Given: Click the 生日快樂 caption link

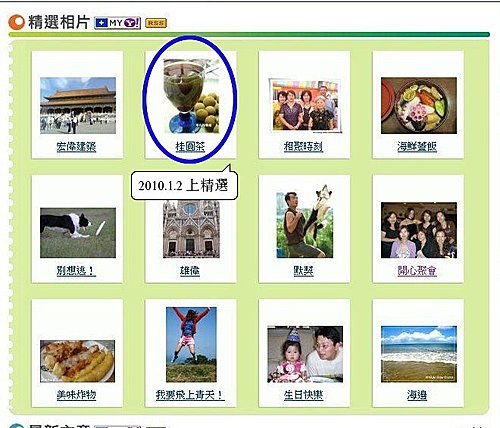Looking at the screenshot, I should 303,395.
